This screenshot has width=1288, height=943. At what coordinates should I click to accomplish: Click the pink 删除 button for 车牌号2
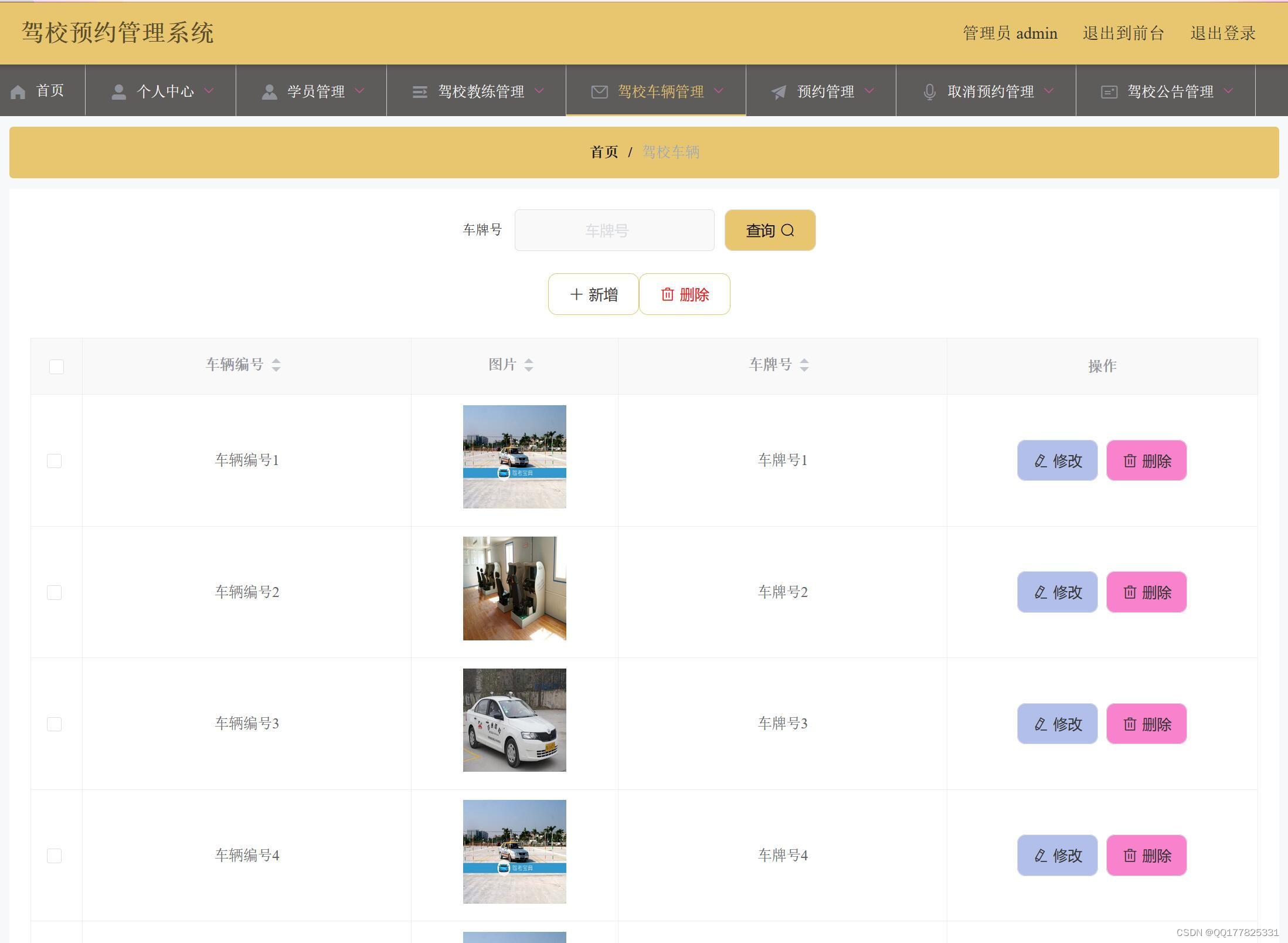(1146, 592)
